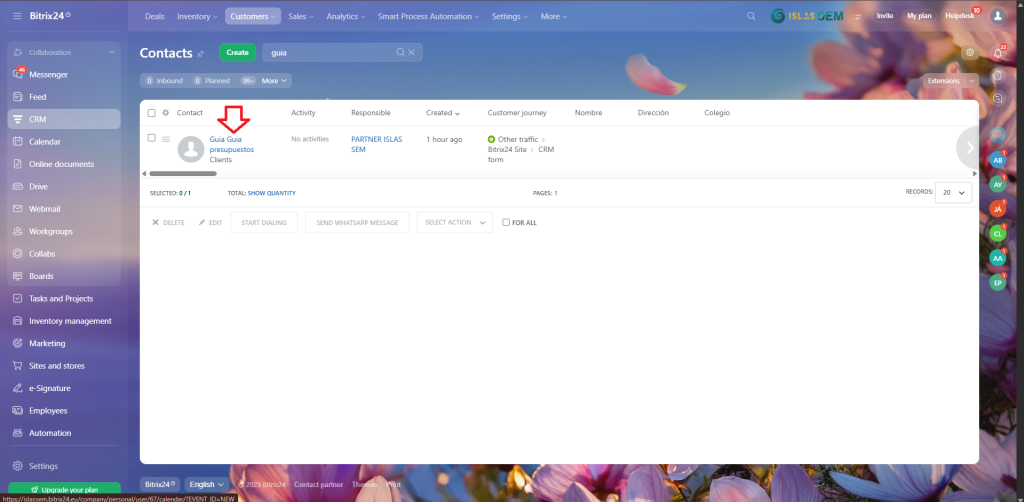Click the horizontal scrollbar under the contacts table
1024x502 pixels.
coord(182,173)
